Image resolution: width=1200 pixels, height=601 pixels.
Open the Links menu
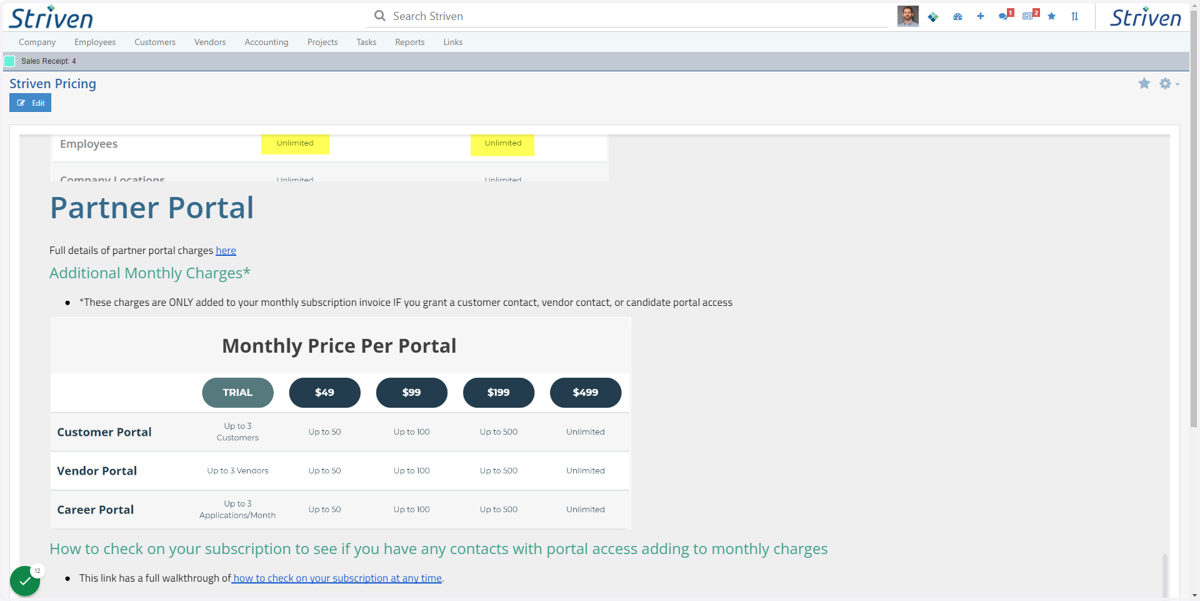coord(453,42)
